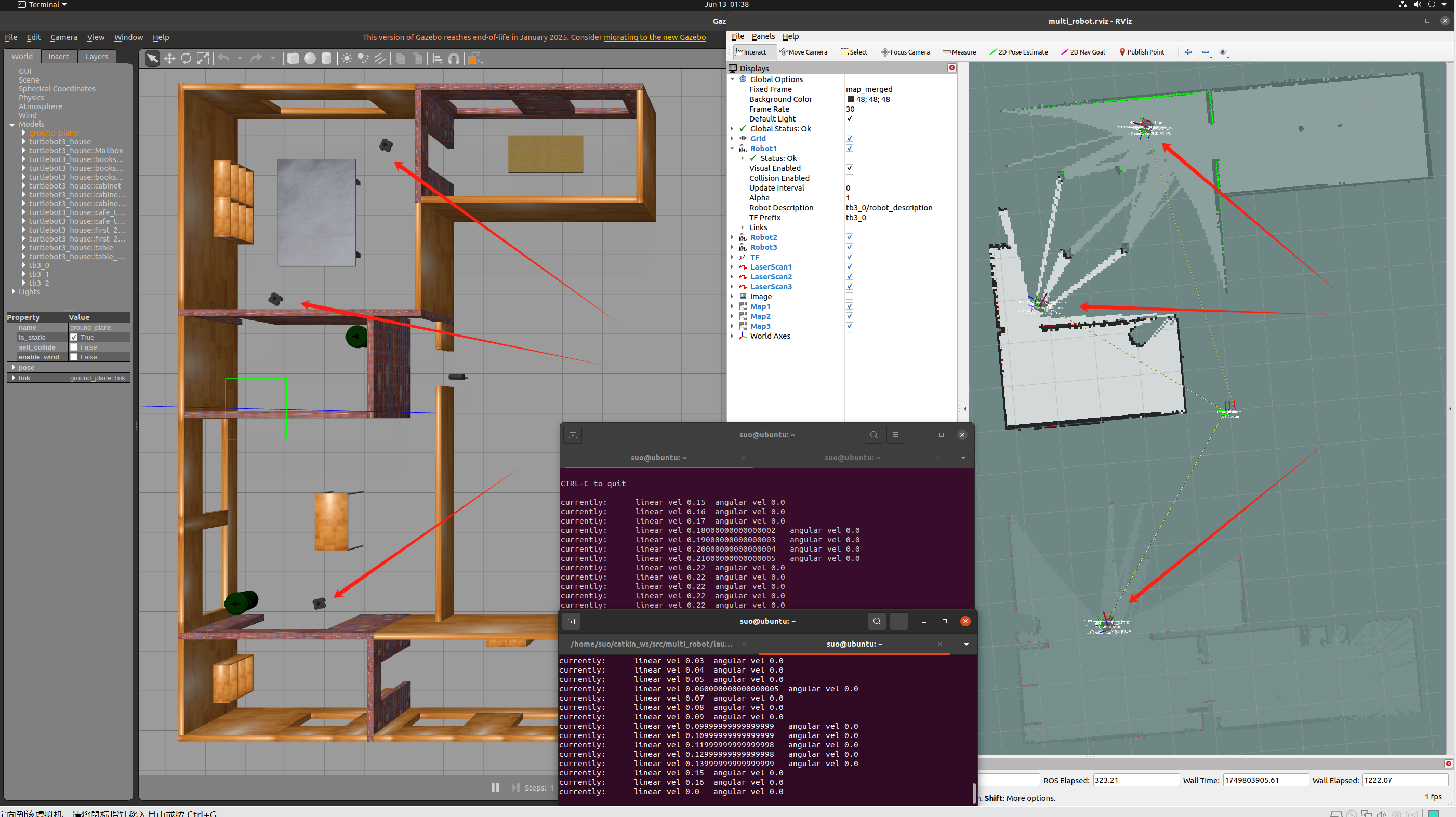The image size is (1456, 817).
Task: Insert a box shape in Gazebo
Action: point(293,59)
